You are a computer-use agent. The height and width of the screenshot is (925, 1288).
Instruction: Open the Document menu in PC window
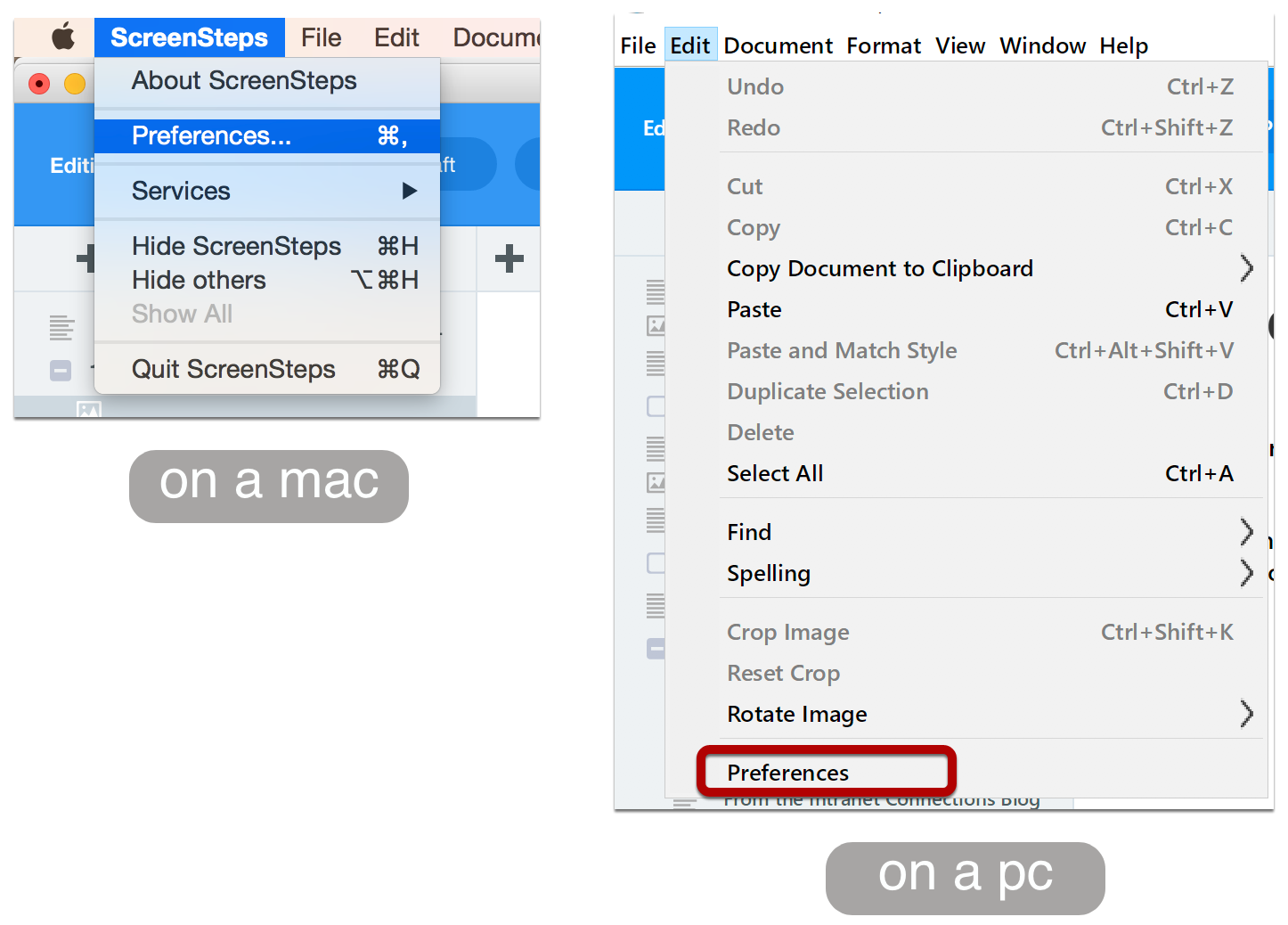click(779, 45)
